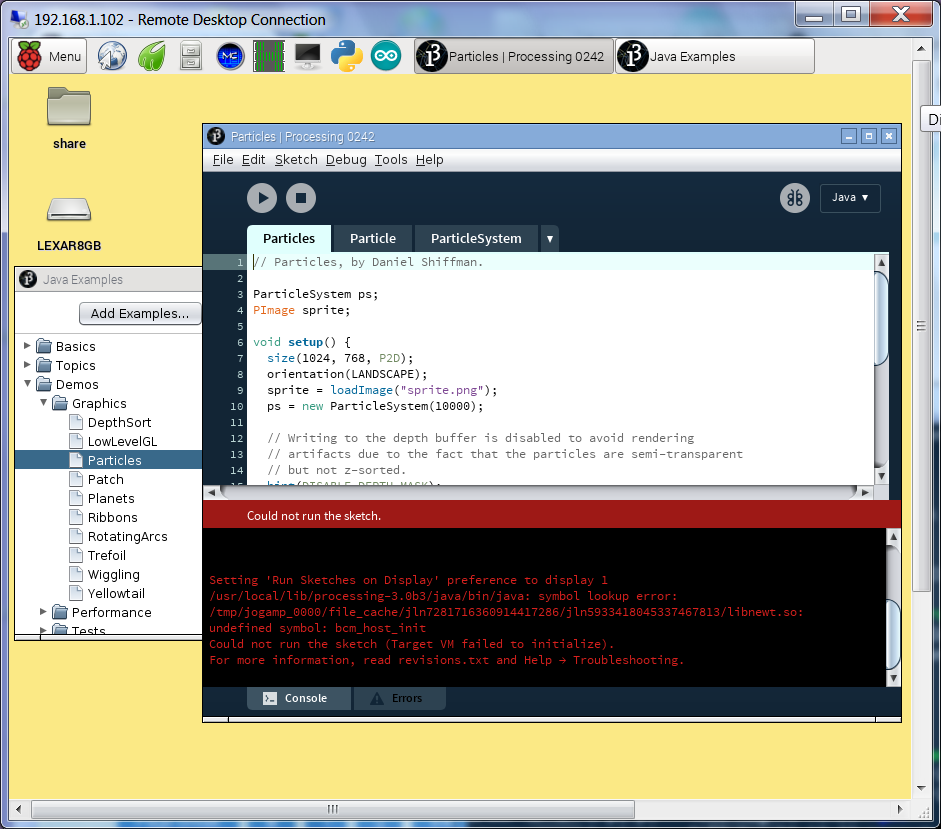Screen dimensions: 941x829
Task: Launch the Arduino IDE from the taskbar
Action: (x=386, y=57)
